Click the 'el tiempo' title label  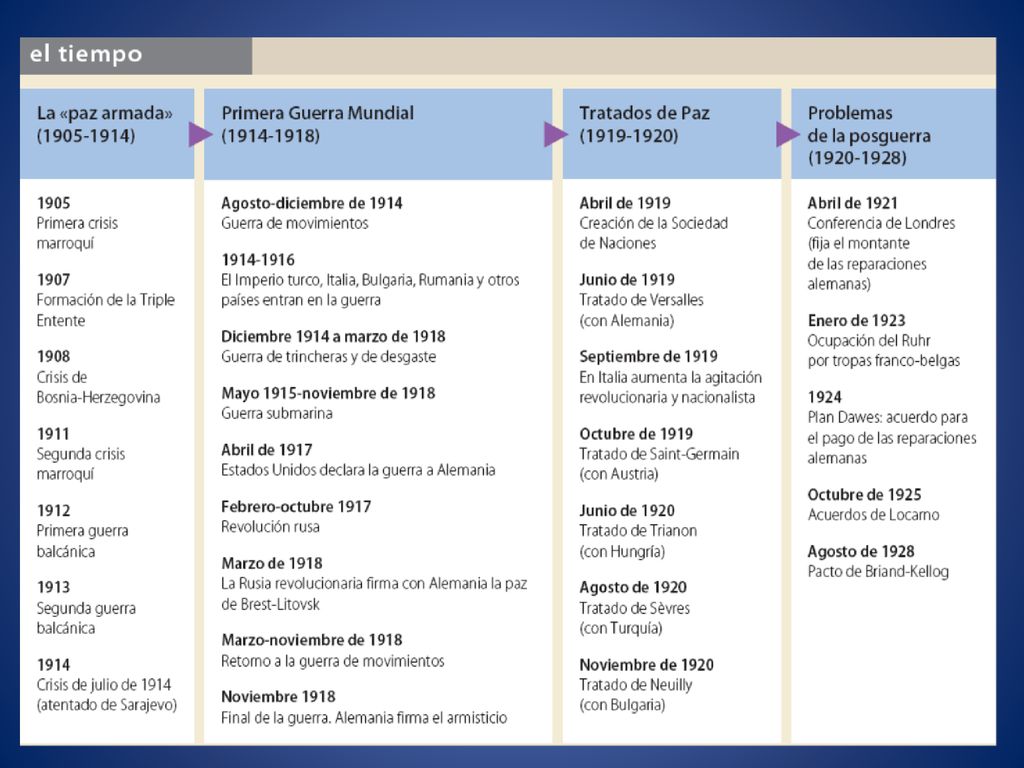click(86, 54)
